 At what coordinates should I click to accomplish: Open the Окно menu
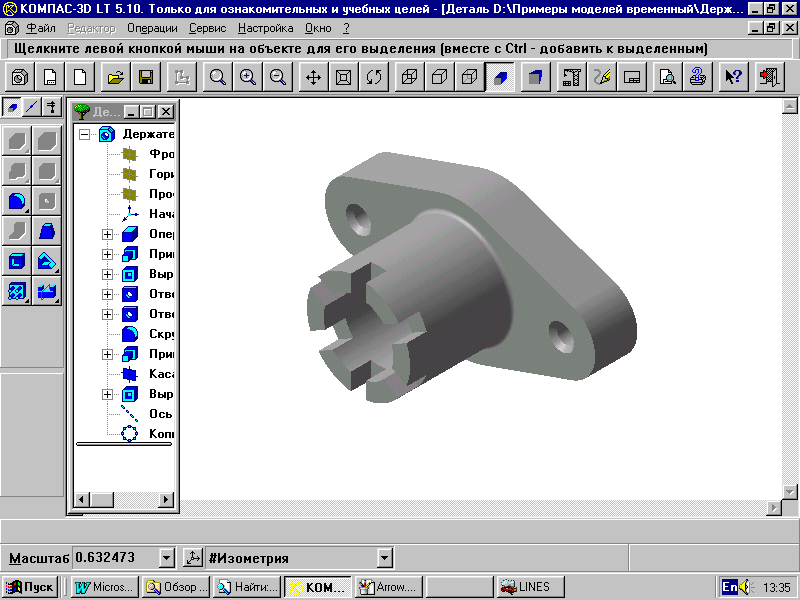tap(318, 28)
